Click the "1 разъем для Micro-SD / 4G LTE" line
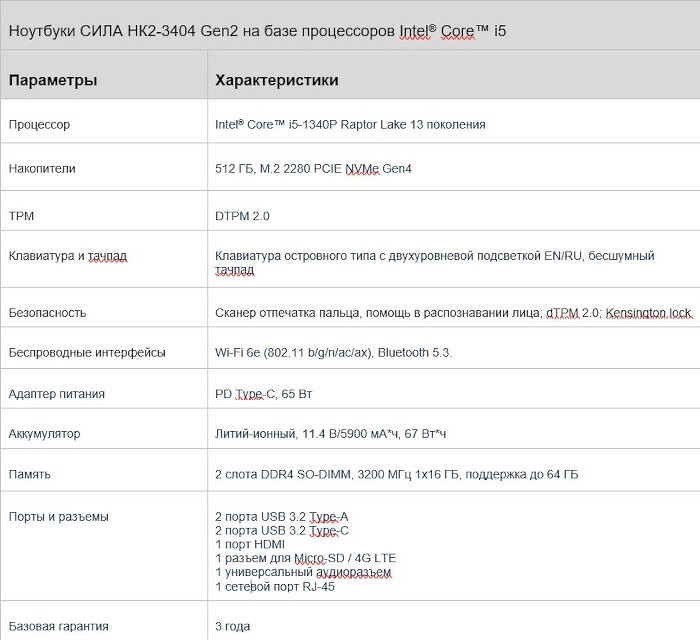Viewport: 700px width, 640px height. [x=305, y=558]
